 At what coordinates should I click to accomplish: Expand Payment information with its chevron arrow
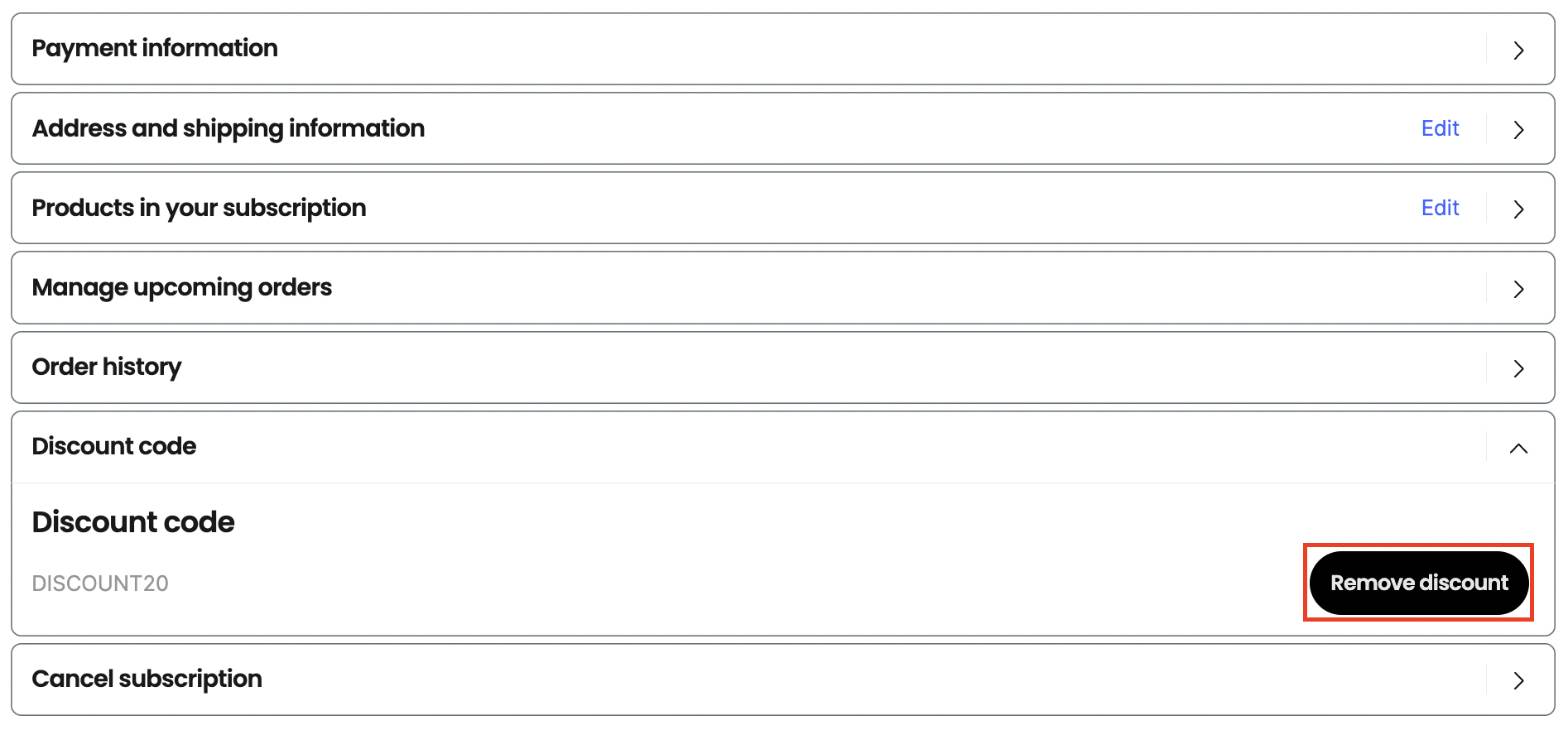(1518, 50)
